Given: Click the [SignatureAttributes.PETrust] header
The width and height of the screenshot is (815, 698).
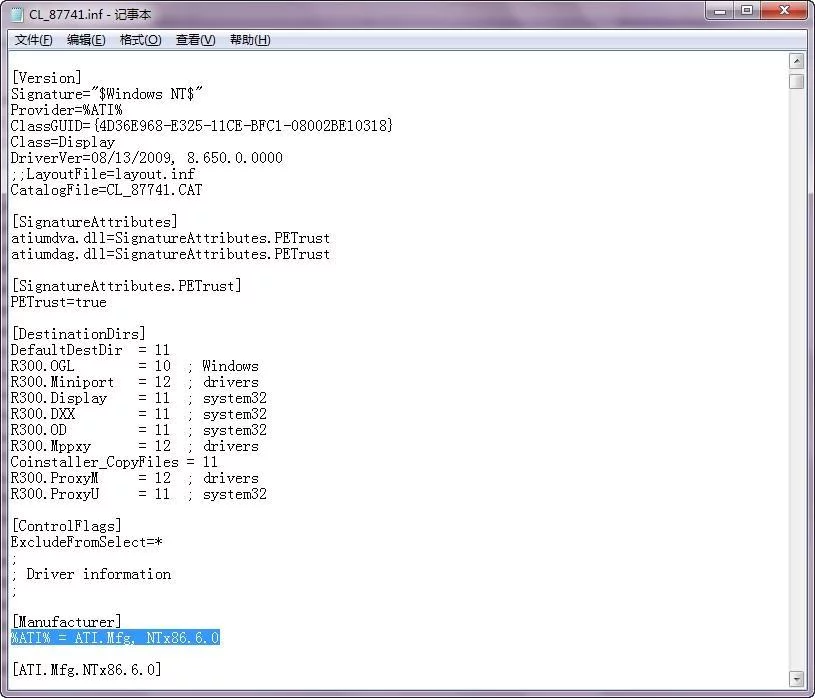Looking at the screenshot, I should tap(126, 286).
